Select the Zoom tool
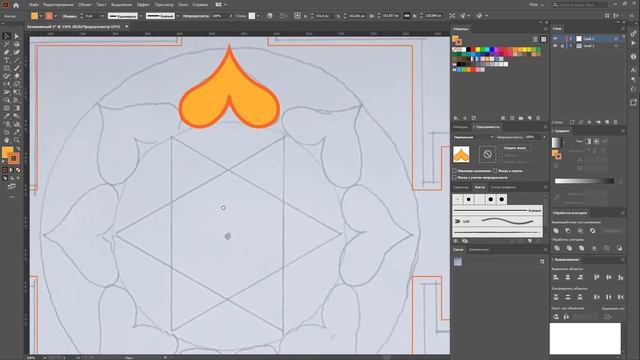Image resolution: width=640 pixels, height=360 pixels. 17,140
